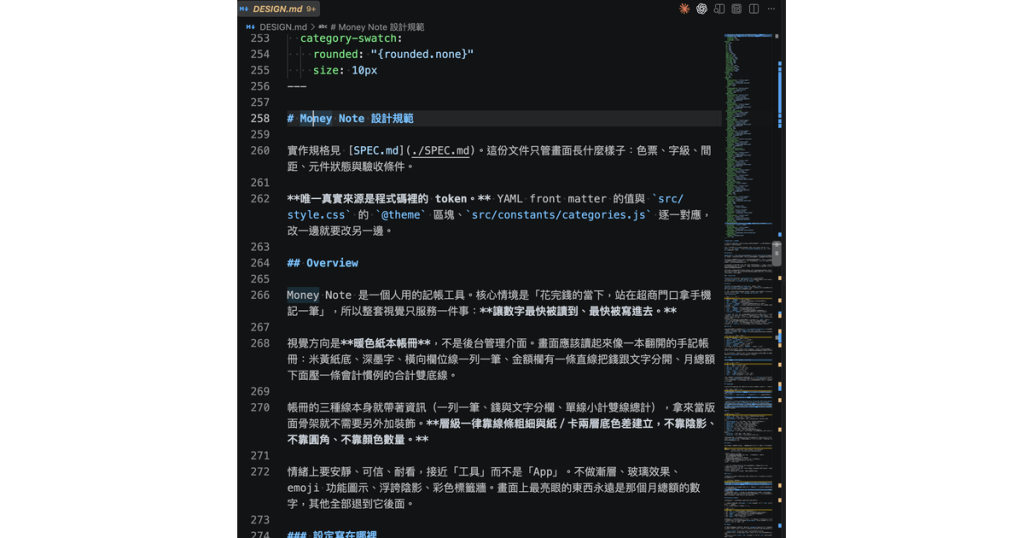
Task: Click the [SPEC.md] link text
Action: pyautogui.click(x=376, y=151)
